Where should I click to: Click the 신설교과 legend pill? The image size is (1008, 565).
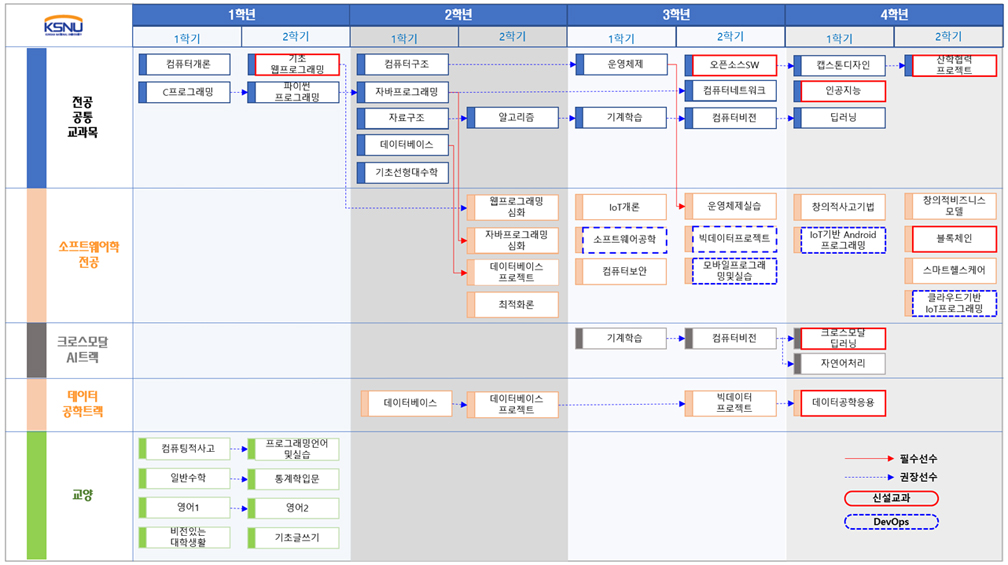tap(891, 498)
